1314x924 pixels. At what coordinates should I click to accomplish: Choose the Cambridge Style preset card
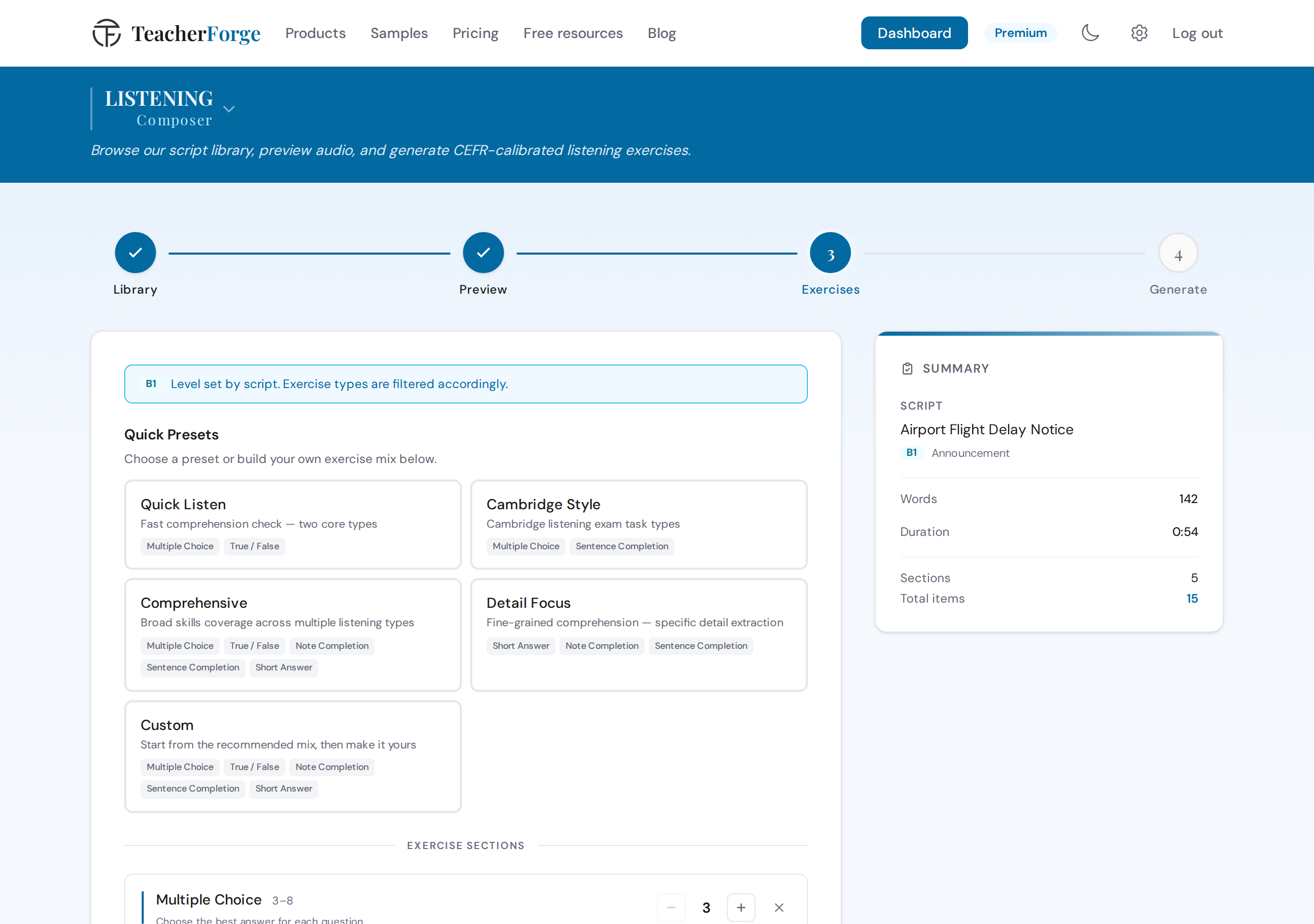[639, 525]
